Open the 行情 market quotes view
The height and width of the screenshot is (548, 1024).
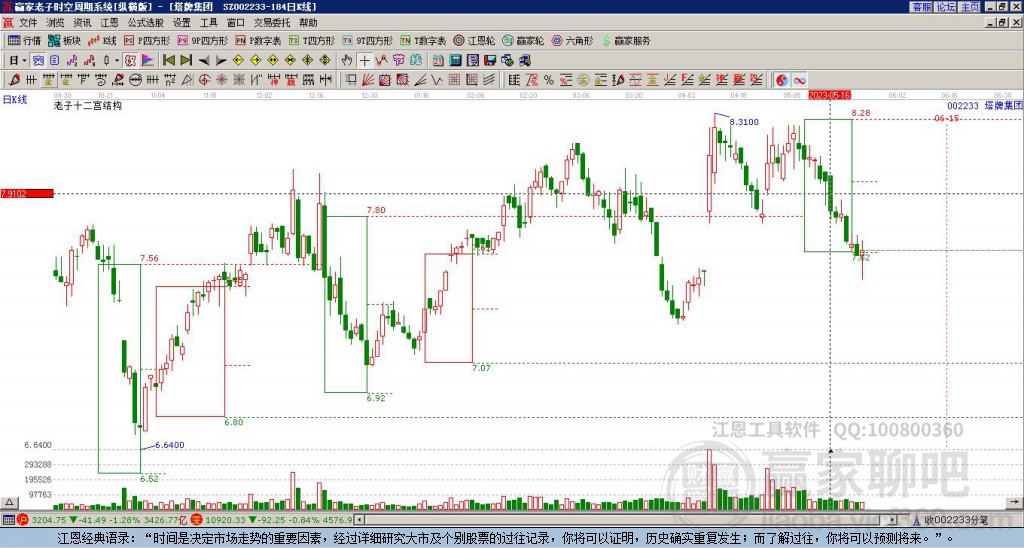[x=24, y=40]
